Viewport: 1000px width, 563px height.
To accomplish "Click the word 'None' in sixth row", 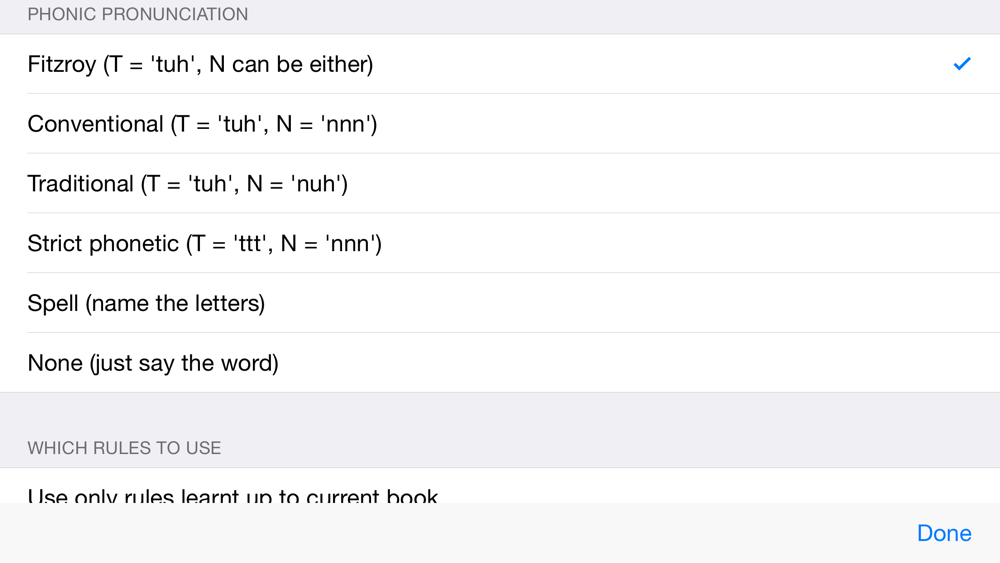I will (55, 363).
